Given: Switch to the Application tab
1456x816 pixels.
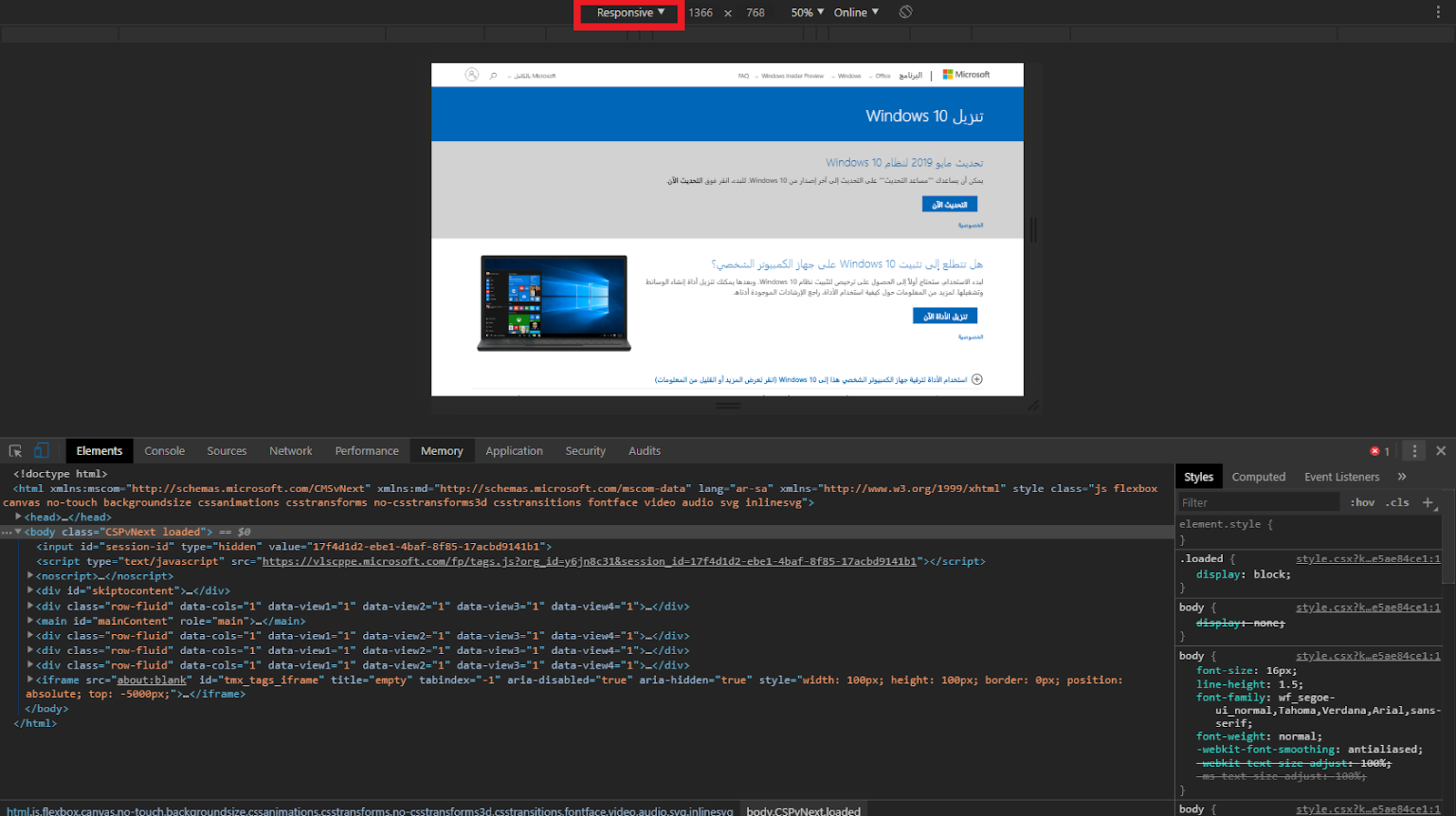Looking at the screenshot, I should pos(514,450).
